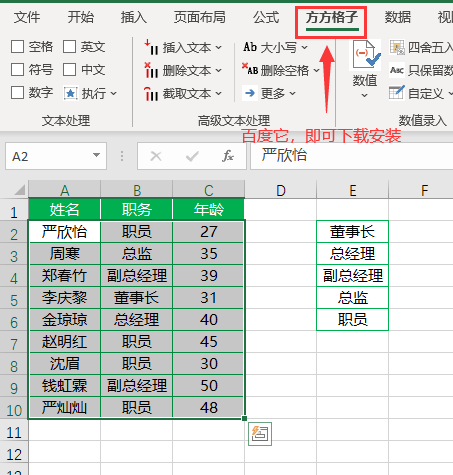Expand the 插入文本 dropdown arrow
453x475 pixels.
click(218, 48)
